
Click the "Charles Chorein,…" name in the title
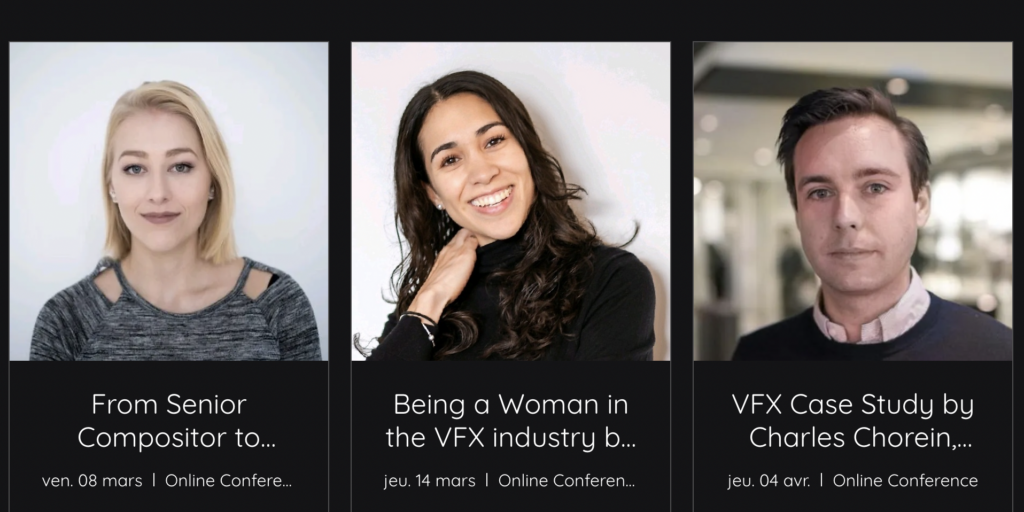[x=860, y=437]
